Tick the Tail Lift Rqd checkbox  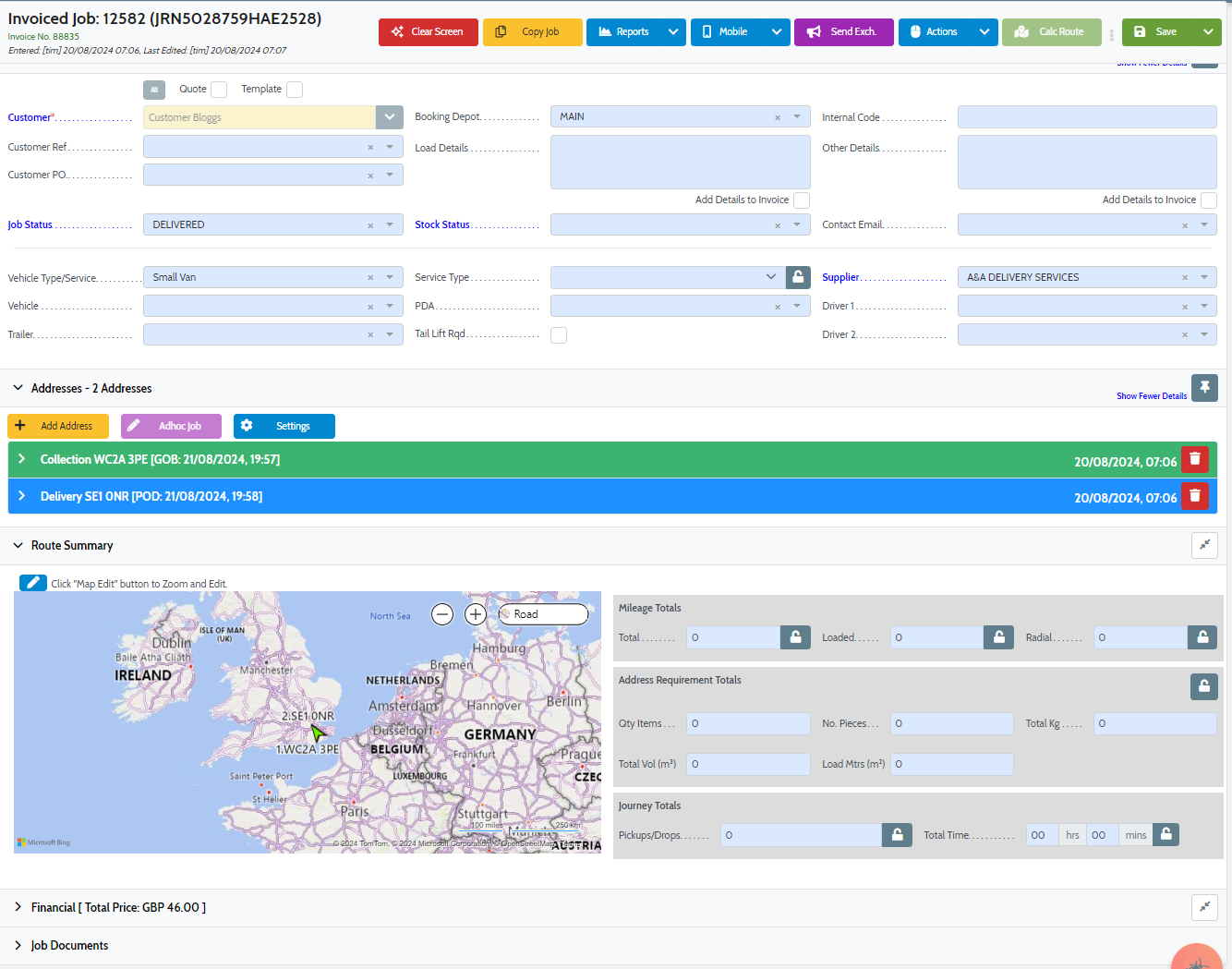tap(559, 335)
